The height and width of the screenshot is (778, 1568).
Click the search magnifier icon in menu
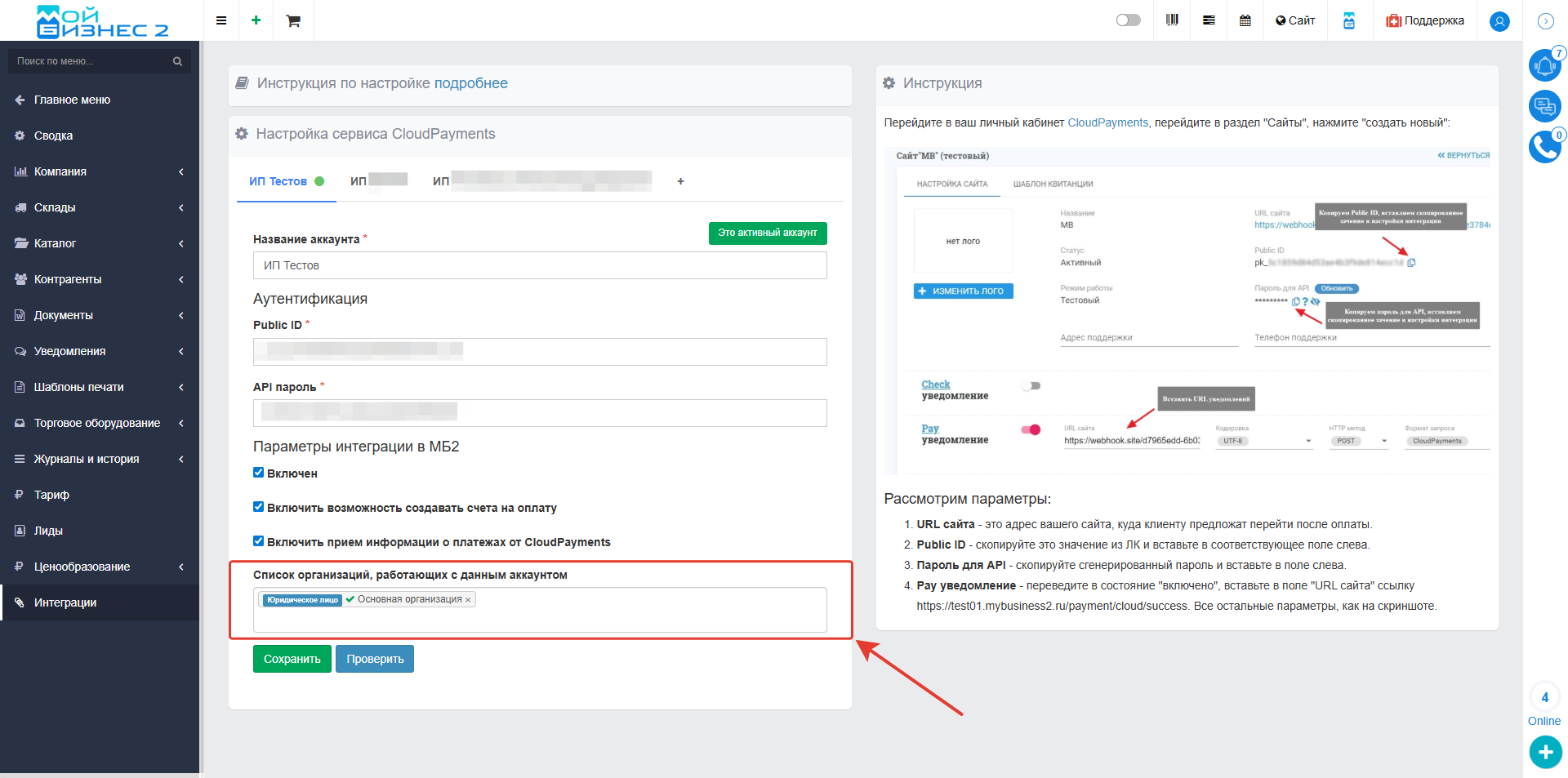pyautogui.click(x=177, y=61)
